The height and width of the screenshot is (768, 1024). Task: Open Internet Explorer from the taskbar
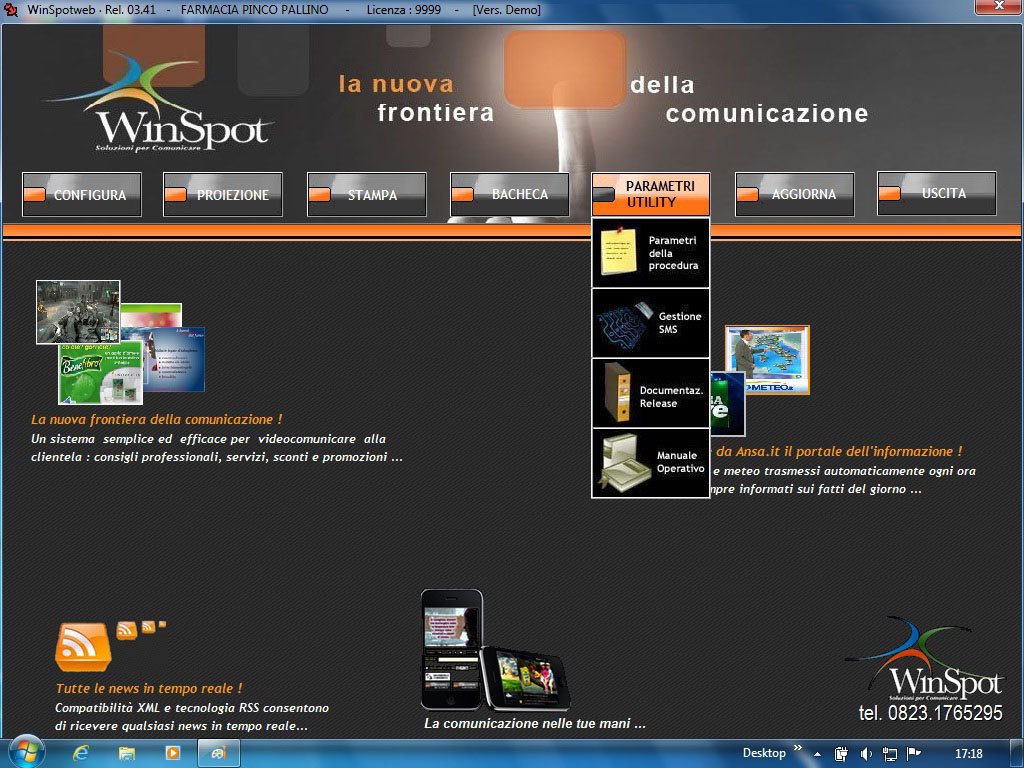click(x=81, y=753)
